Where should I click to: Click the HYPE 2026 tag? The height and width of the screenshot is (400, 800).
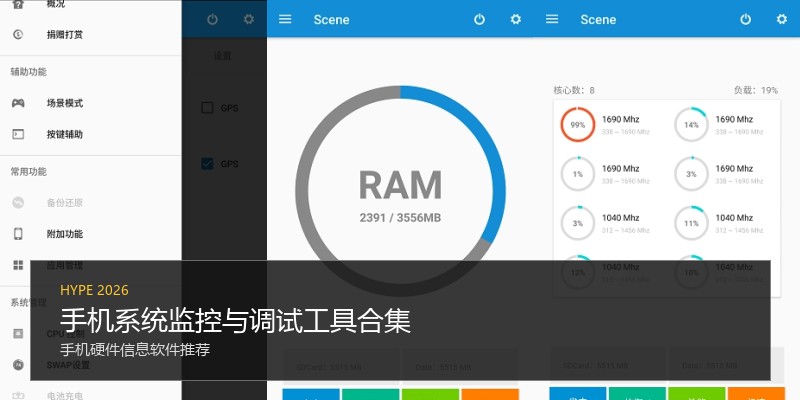[x=94, y=290]
